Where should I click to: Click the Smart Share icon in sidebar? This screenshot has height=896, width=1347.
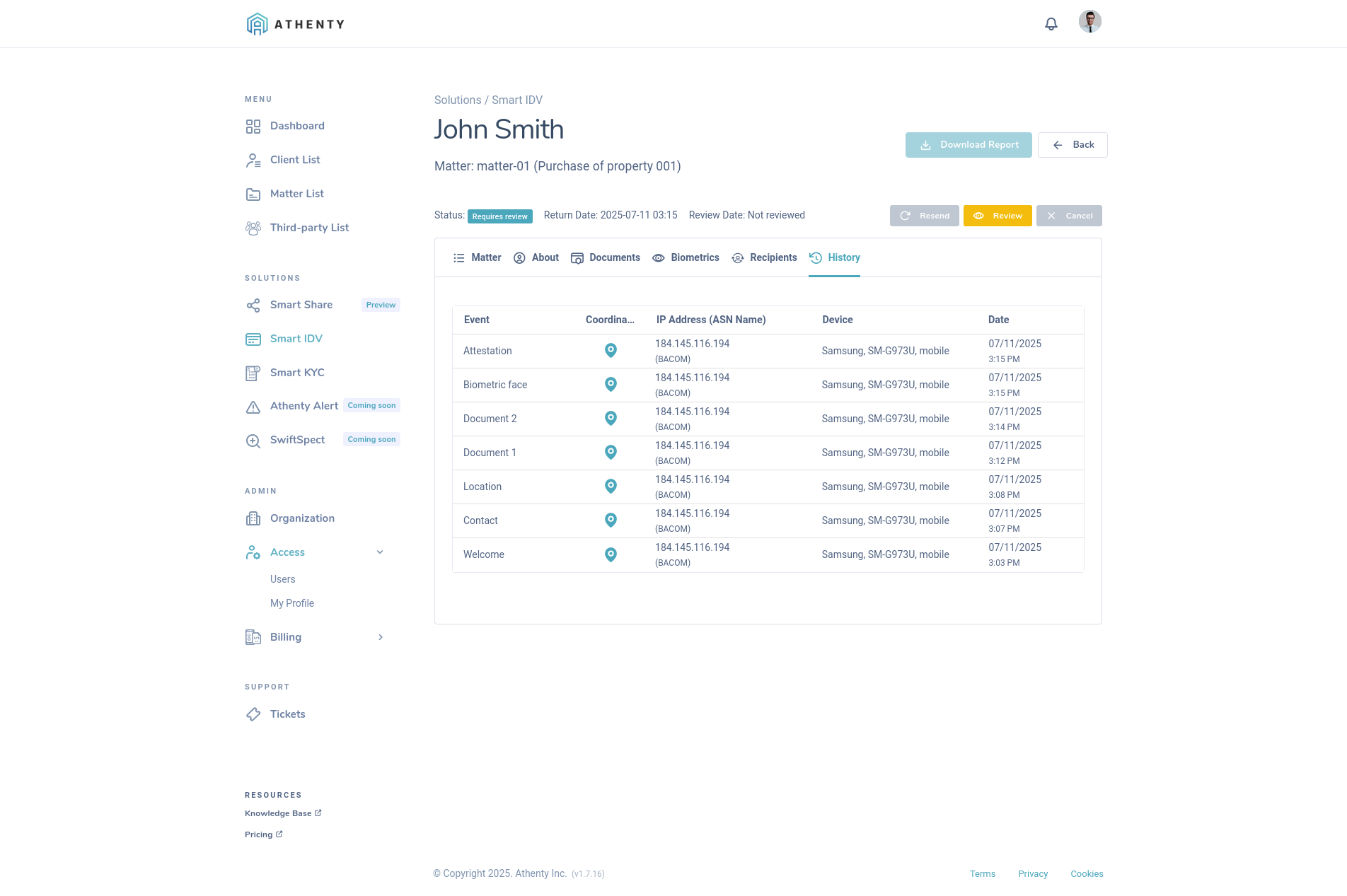coord(253,306)
